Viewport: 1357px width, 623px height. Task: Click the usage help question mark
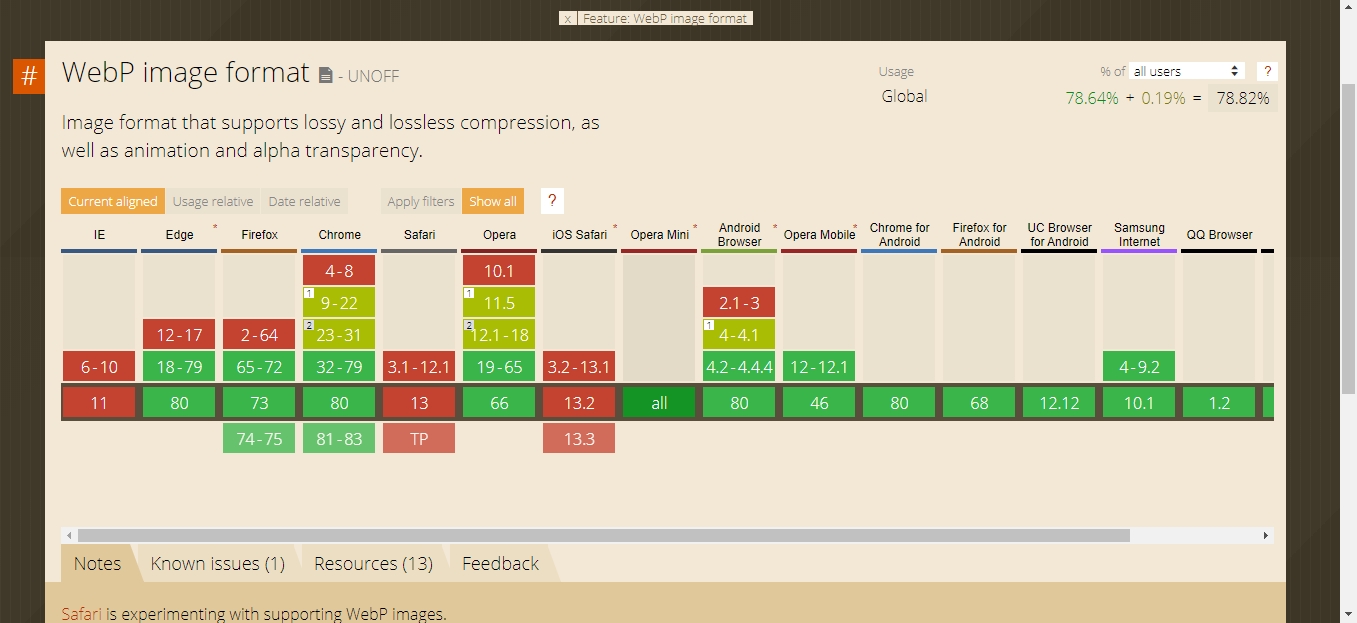coord(1267,71)
